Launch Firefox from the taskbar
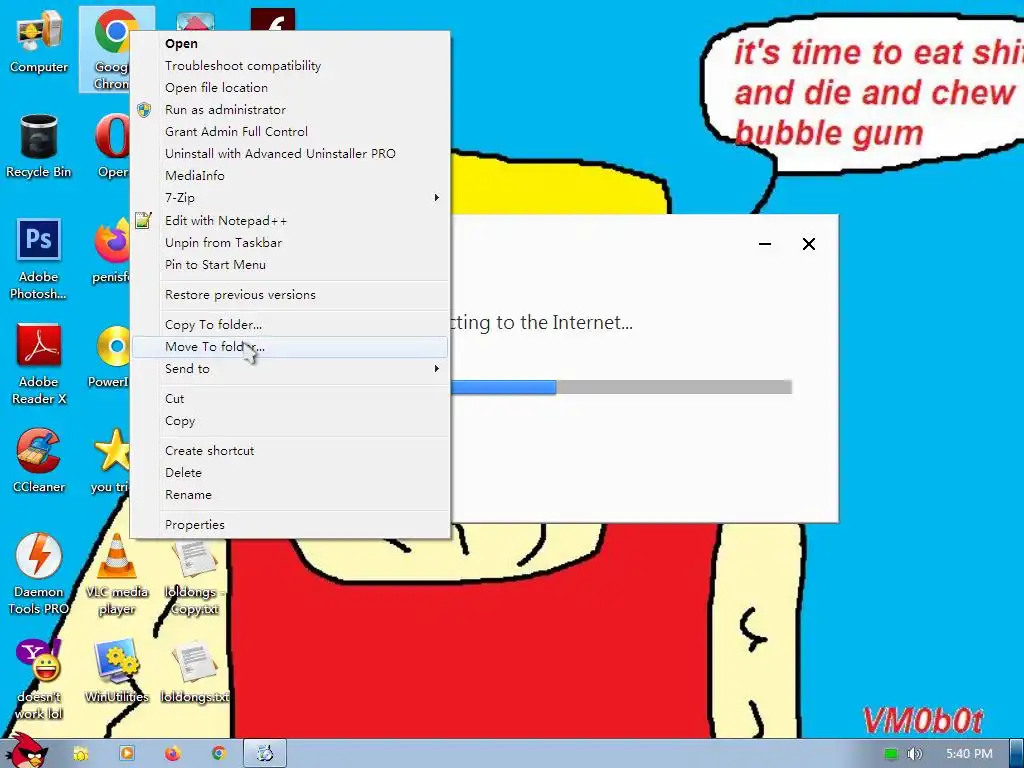Viewport: 1024px width, 768px height. point(172,754)
